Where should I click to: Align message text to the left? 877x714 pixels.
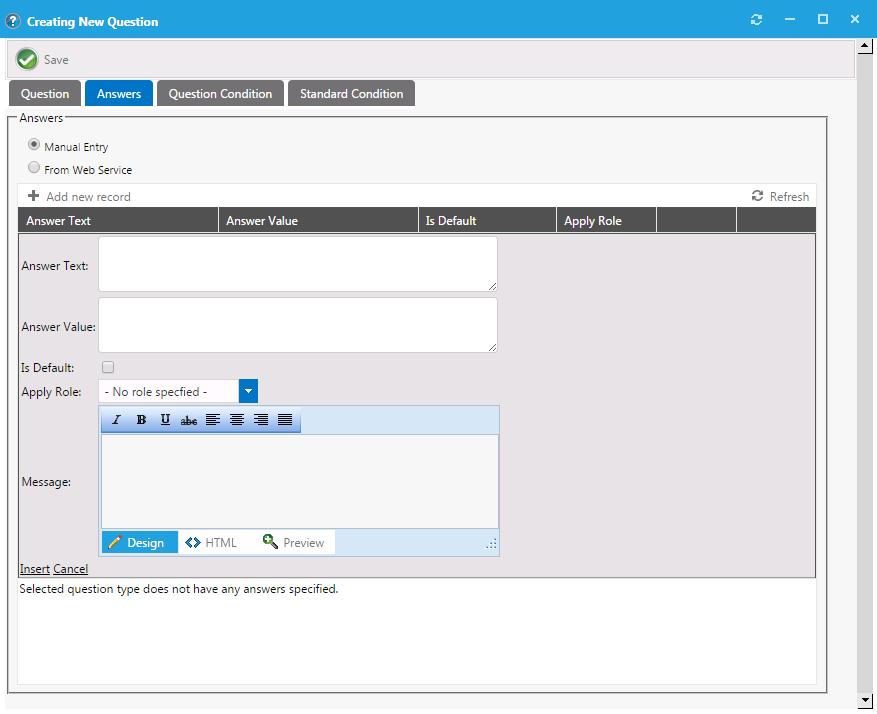(x=213, y=420)
